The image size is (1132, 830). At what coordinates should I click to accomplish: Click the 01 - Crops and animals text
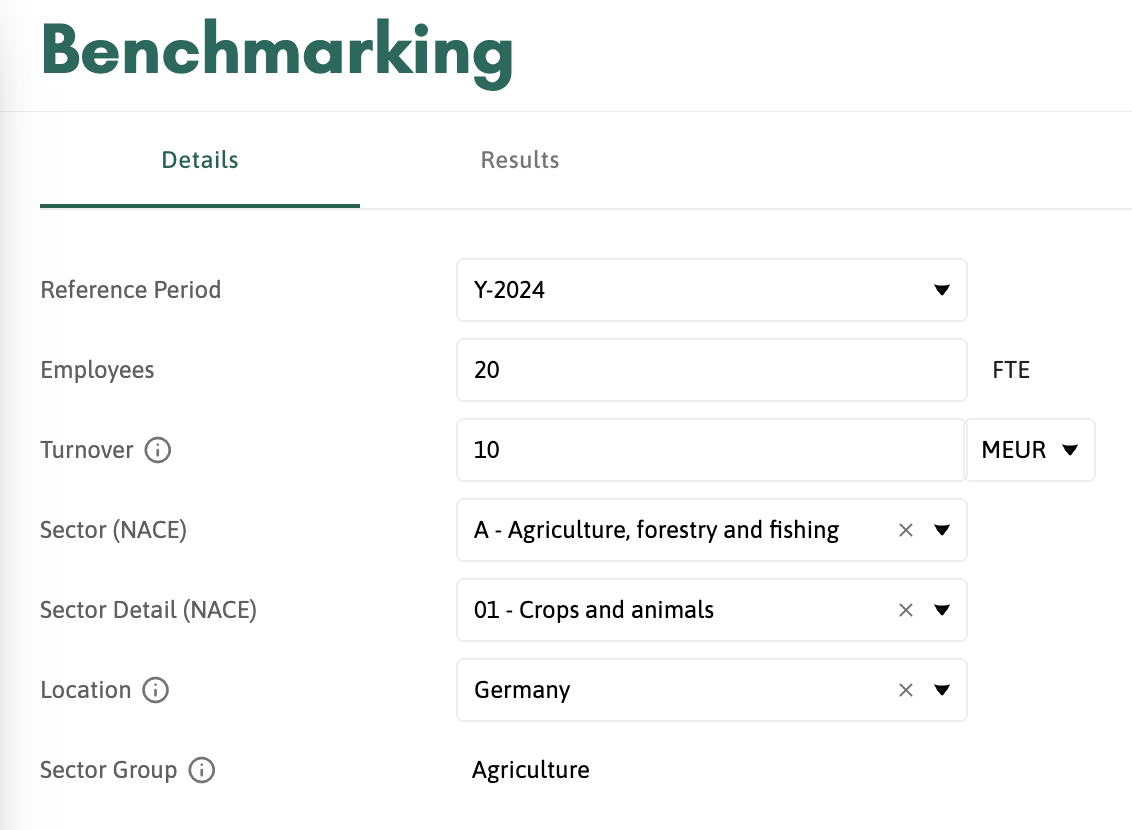coord(594,610)
